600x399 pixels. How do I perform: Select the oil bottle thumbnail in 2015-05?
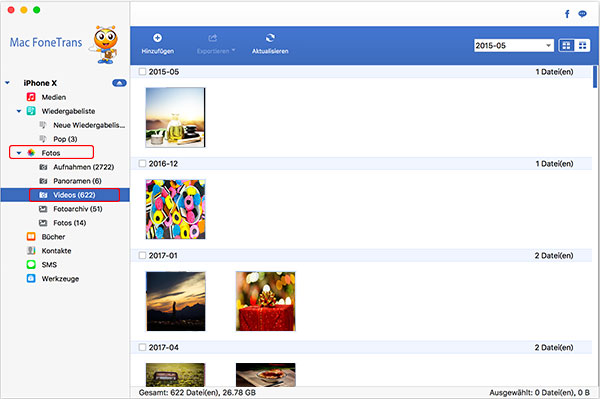point(175,117)
